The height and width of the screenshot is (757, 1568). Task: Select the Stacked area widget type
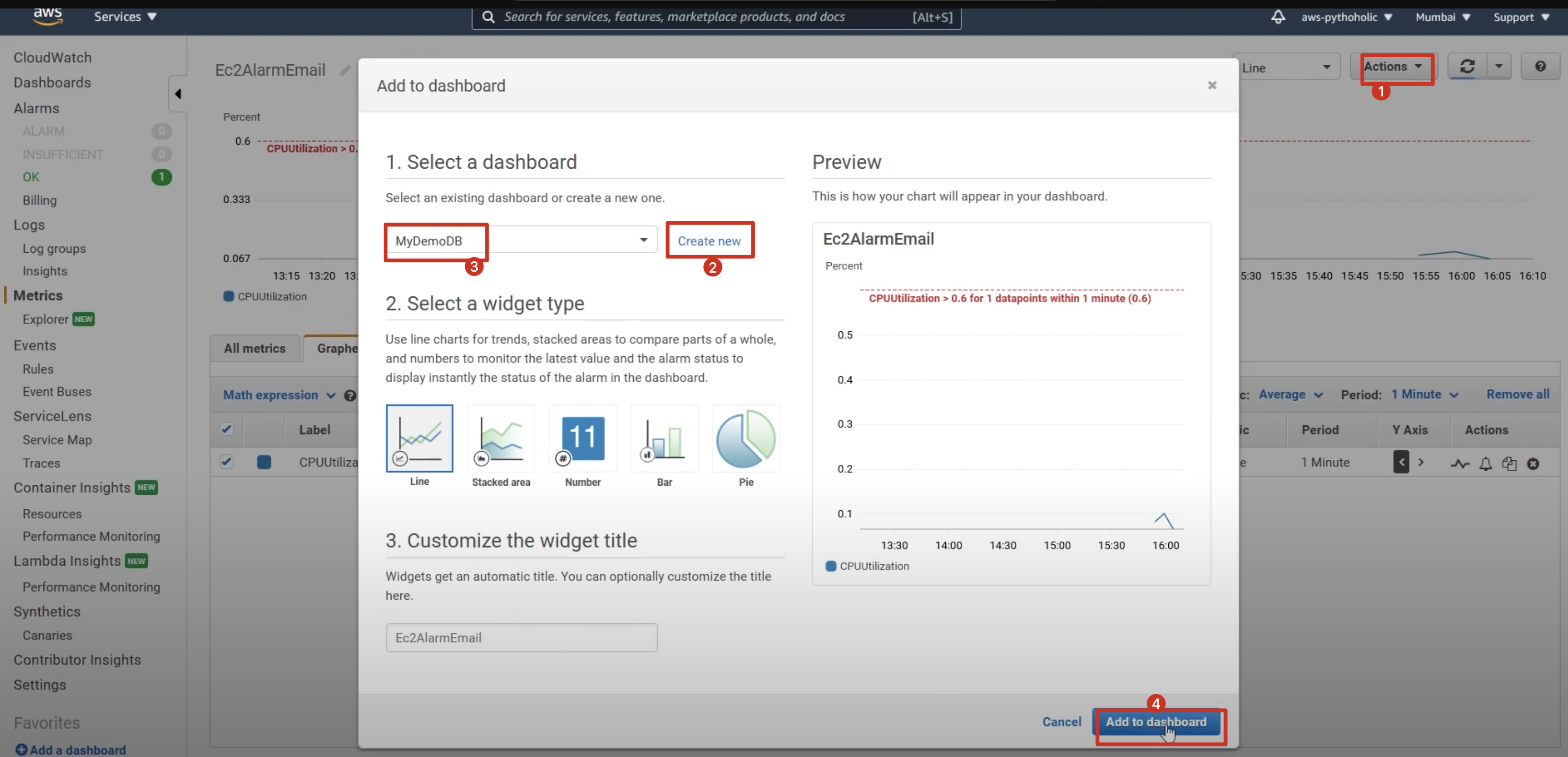point(500,438)
